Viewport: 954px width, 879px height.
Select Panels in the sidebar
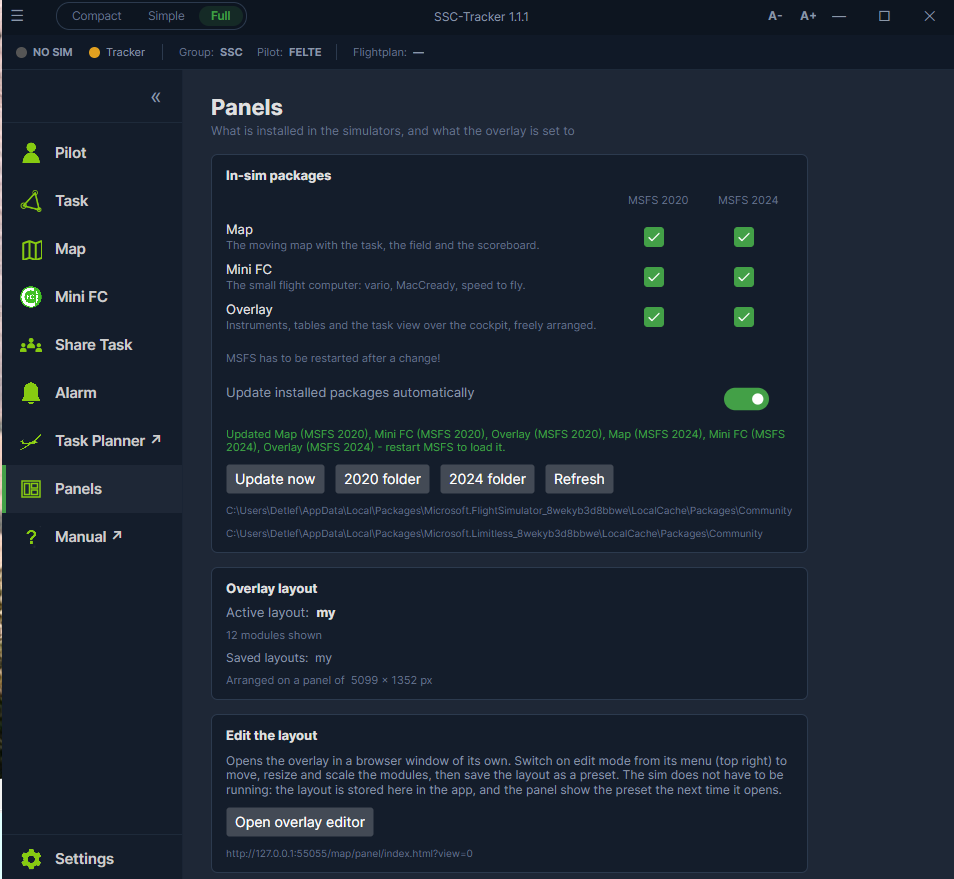tap(92, 489)
